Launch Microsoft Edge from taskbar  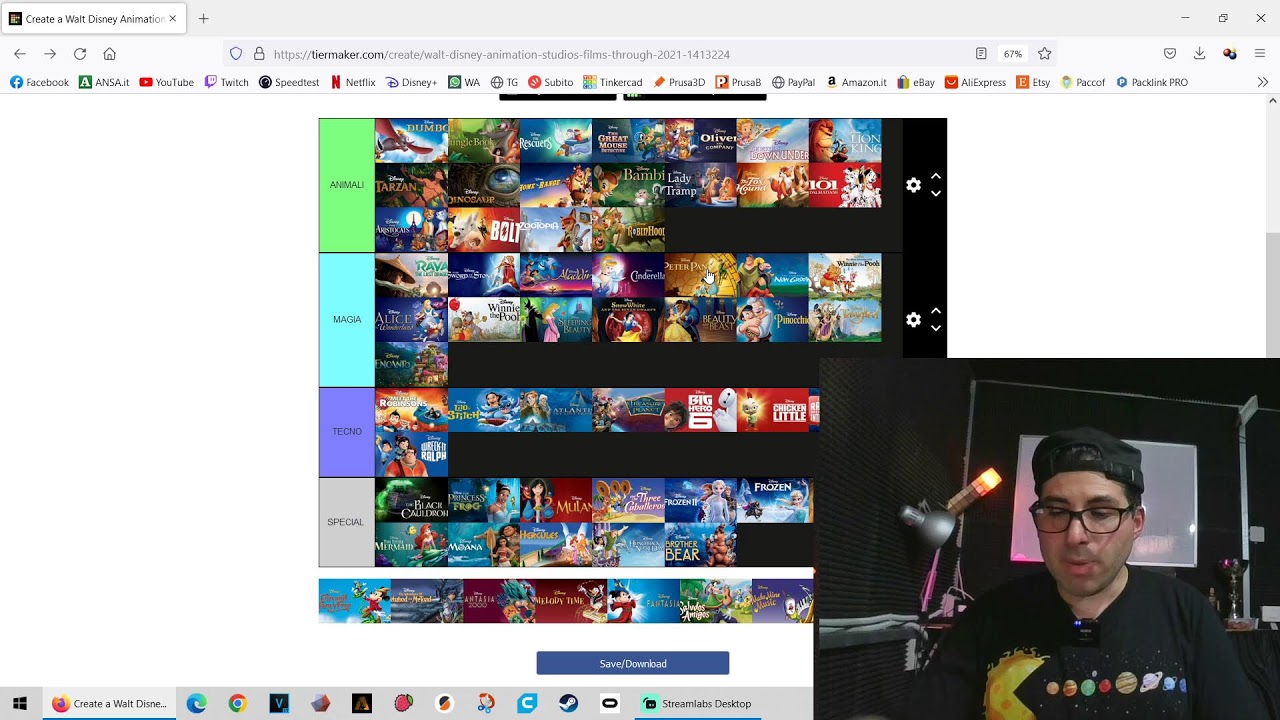197,704
